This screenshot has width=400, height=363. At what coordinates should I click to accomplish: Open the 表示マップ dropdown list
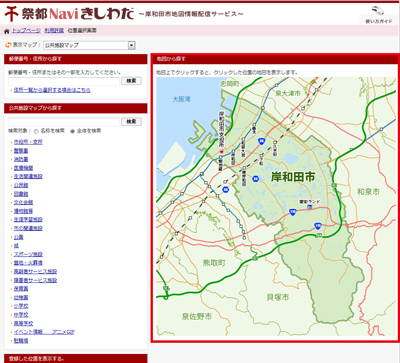[x=89, y=45]
